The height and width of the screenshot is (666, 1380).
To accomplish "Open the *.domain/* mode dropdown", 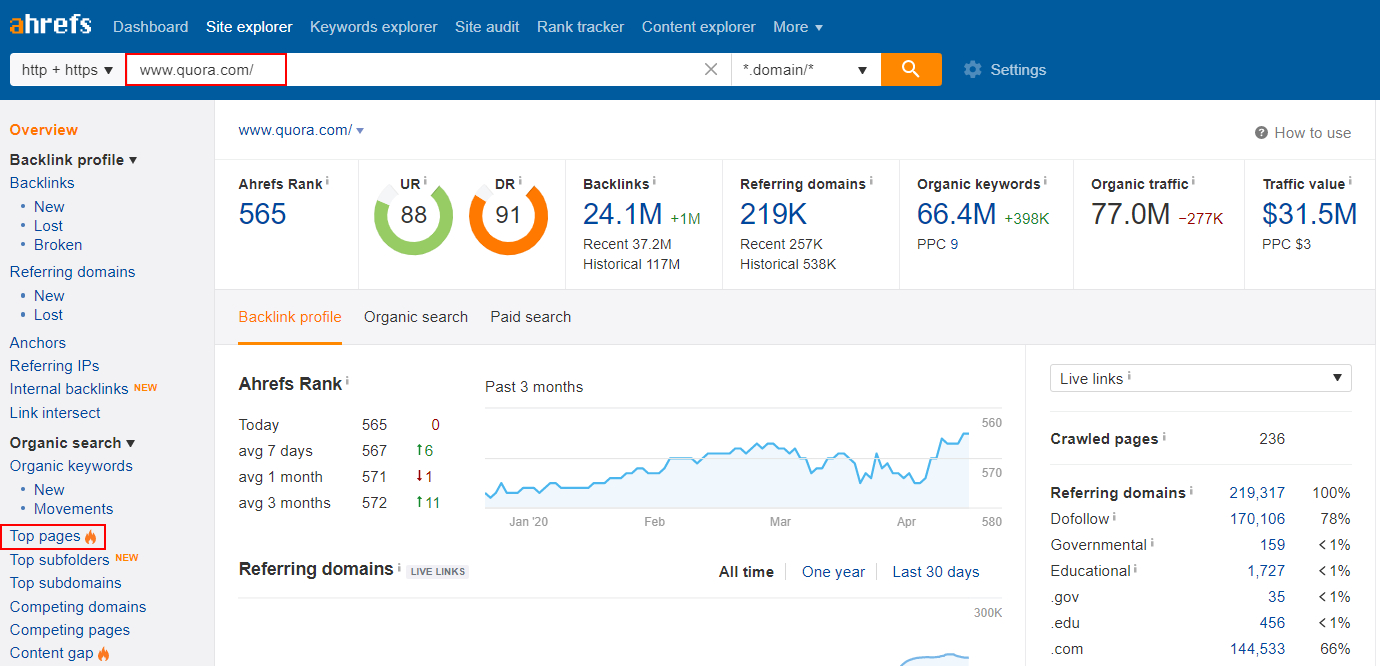I will coord(805,70).
